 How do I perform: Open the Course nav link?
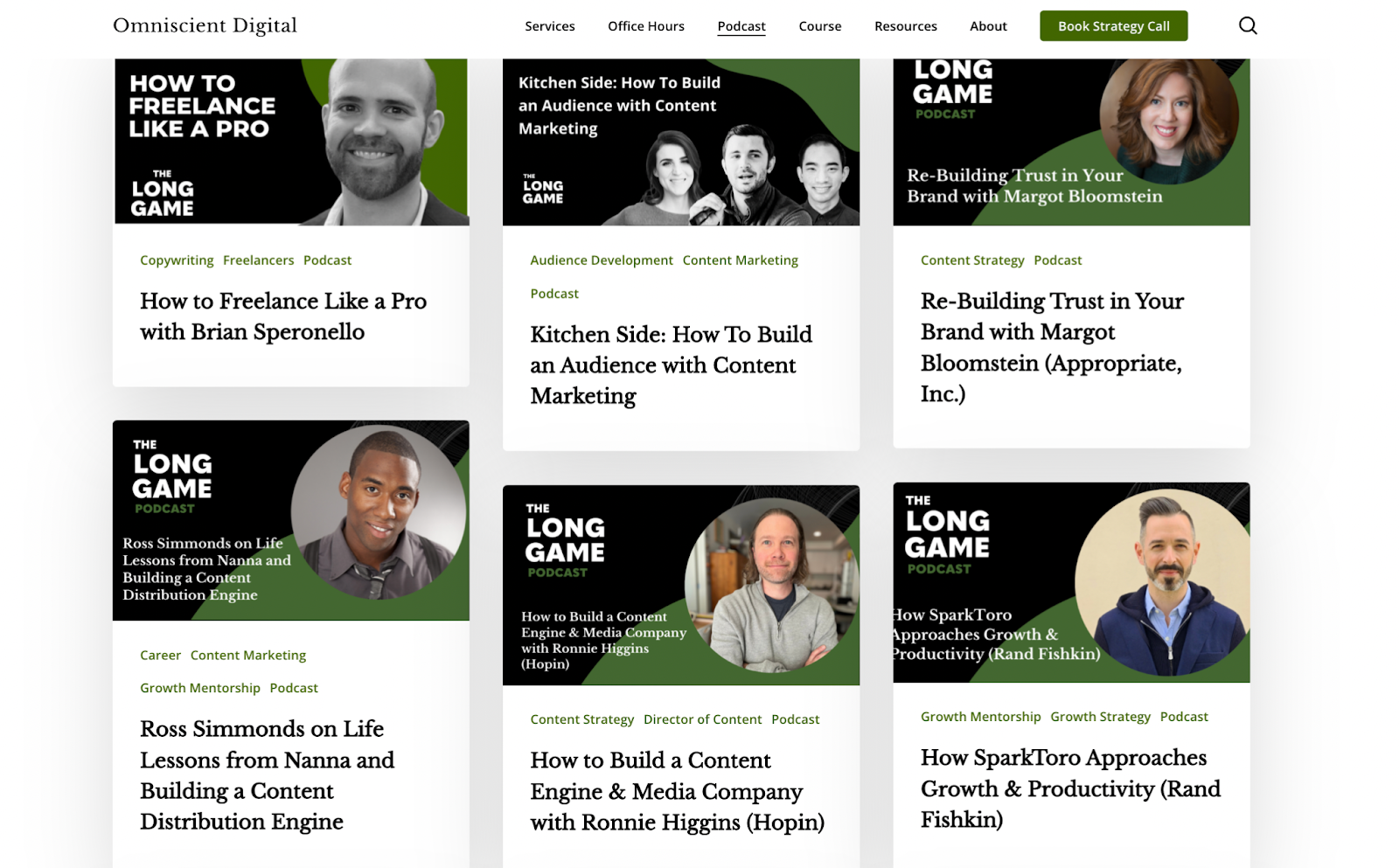[820, 26]
